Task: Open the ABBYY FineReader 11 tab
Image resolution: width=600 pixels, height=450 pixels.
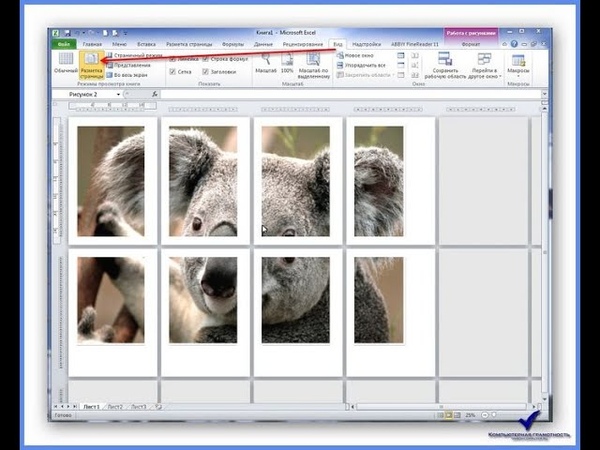Action: (x=414, y=44)
